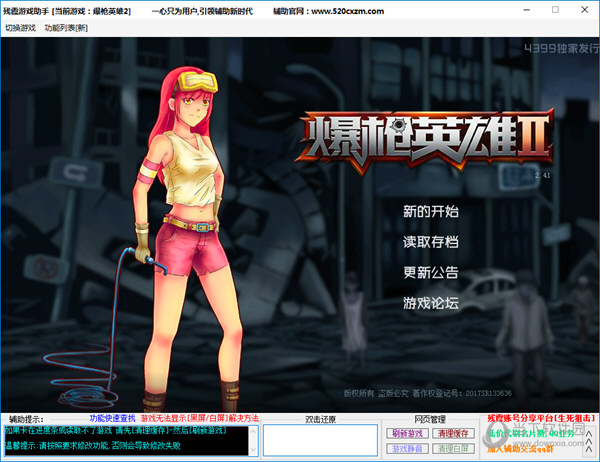600x462 pixels.
Task: Click the hint box scrollbar down arrow
Action: (253, 450)
